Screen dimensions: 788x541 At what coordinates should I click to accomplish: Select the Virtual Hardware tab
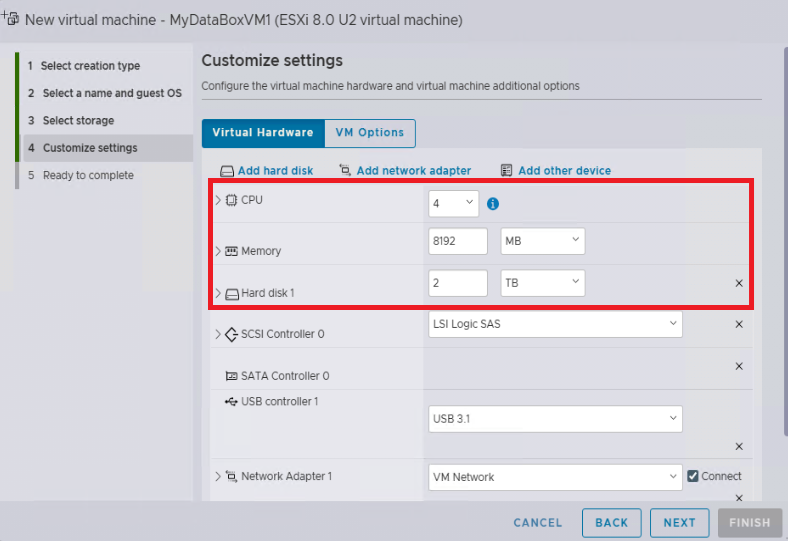pos(263,133)
